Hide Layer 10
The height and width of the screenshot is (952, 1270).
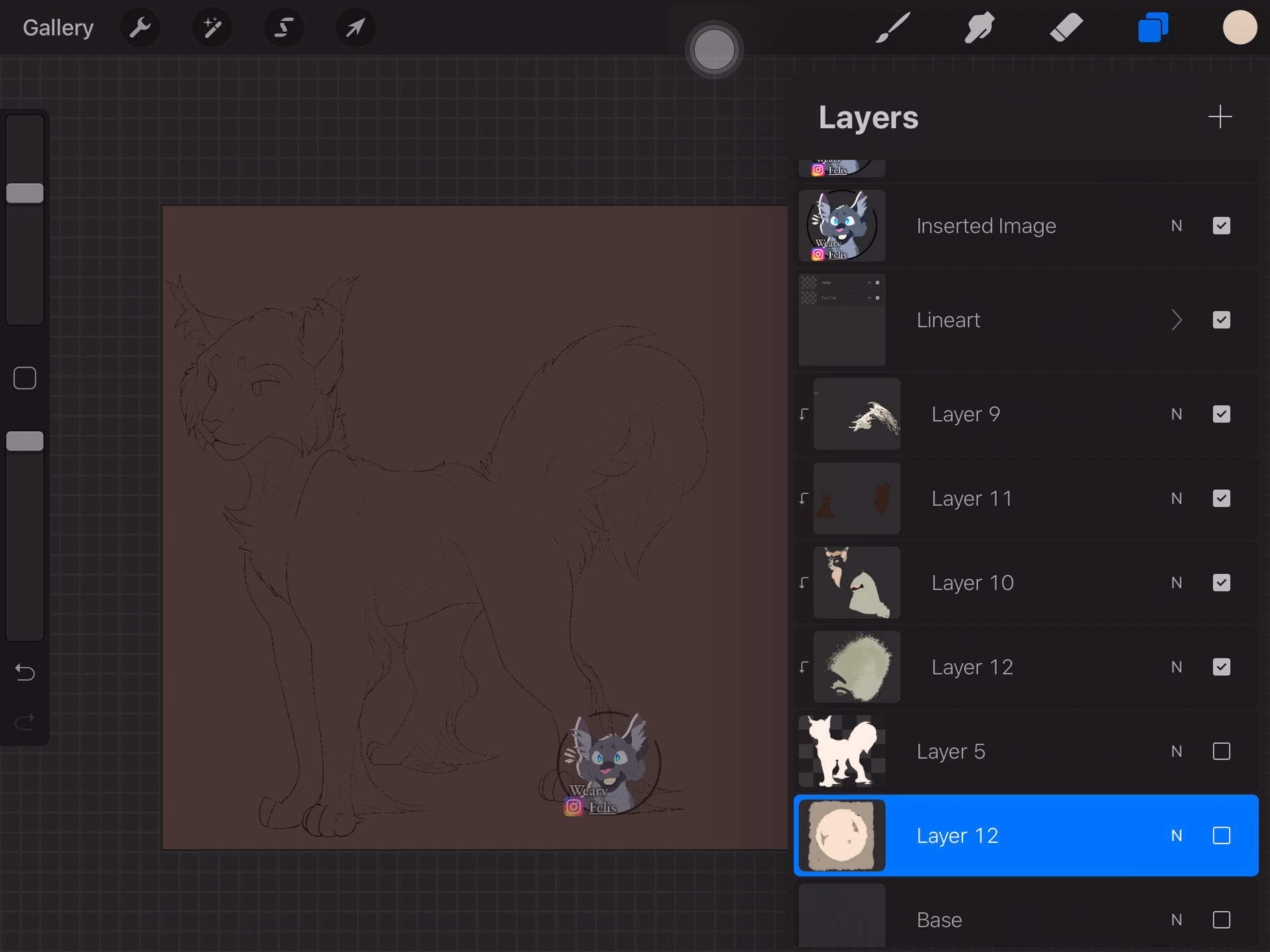tap(1221, 582)
